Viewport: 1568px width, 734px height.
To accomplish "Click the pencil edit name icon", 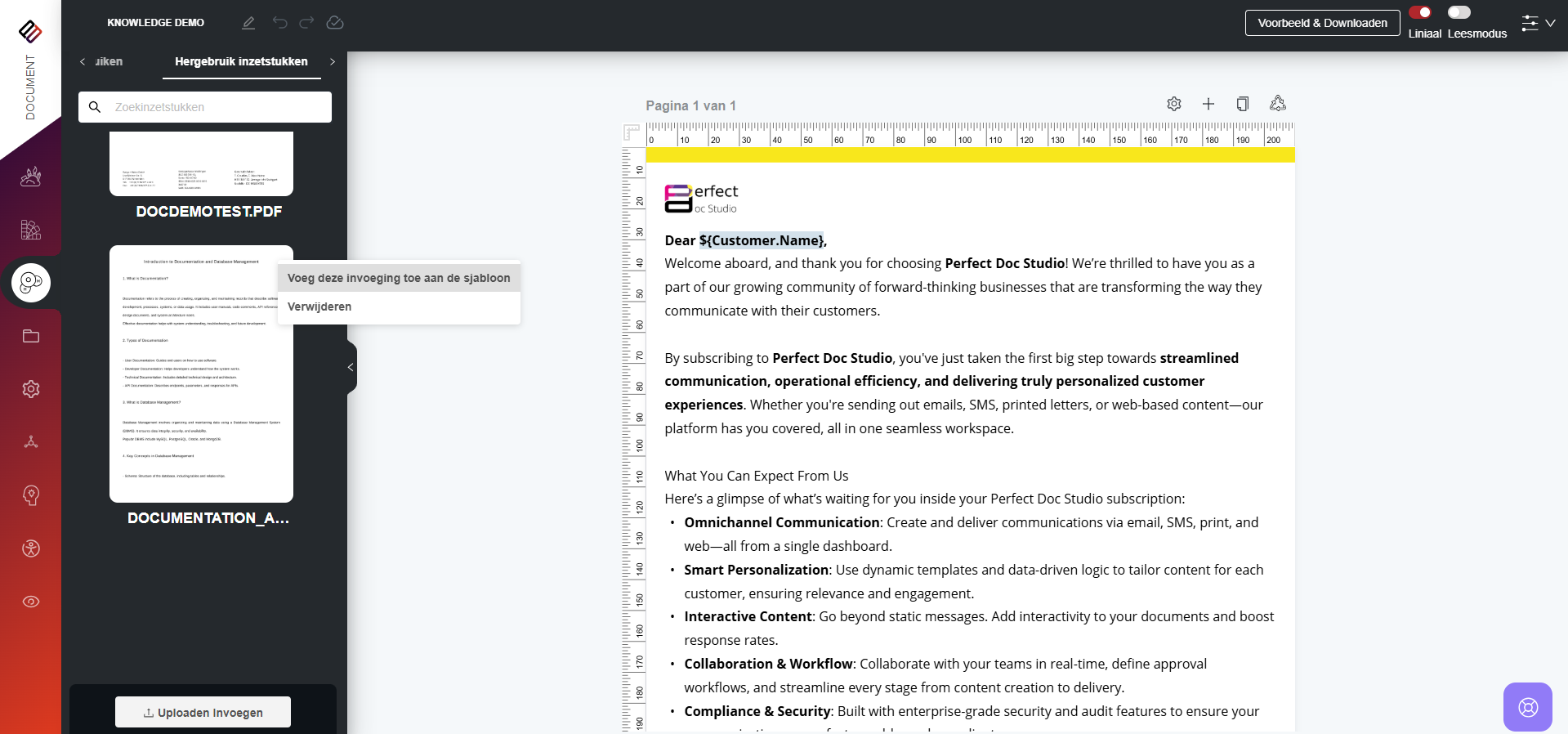I will click(248, 23).
